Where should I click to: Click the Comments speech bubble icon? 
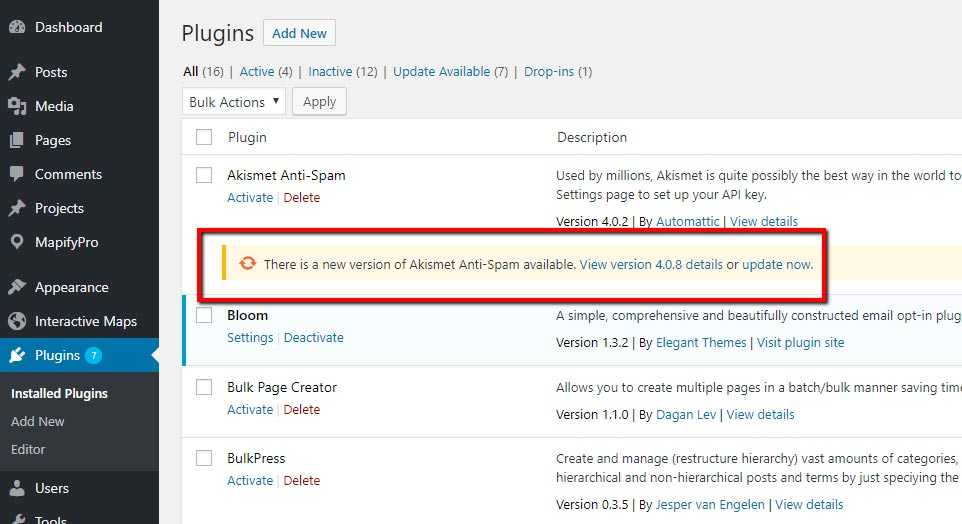pos(17,174)
